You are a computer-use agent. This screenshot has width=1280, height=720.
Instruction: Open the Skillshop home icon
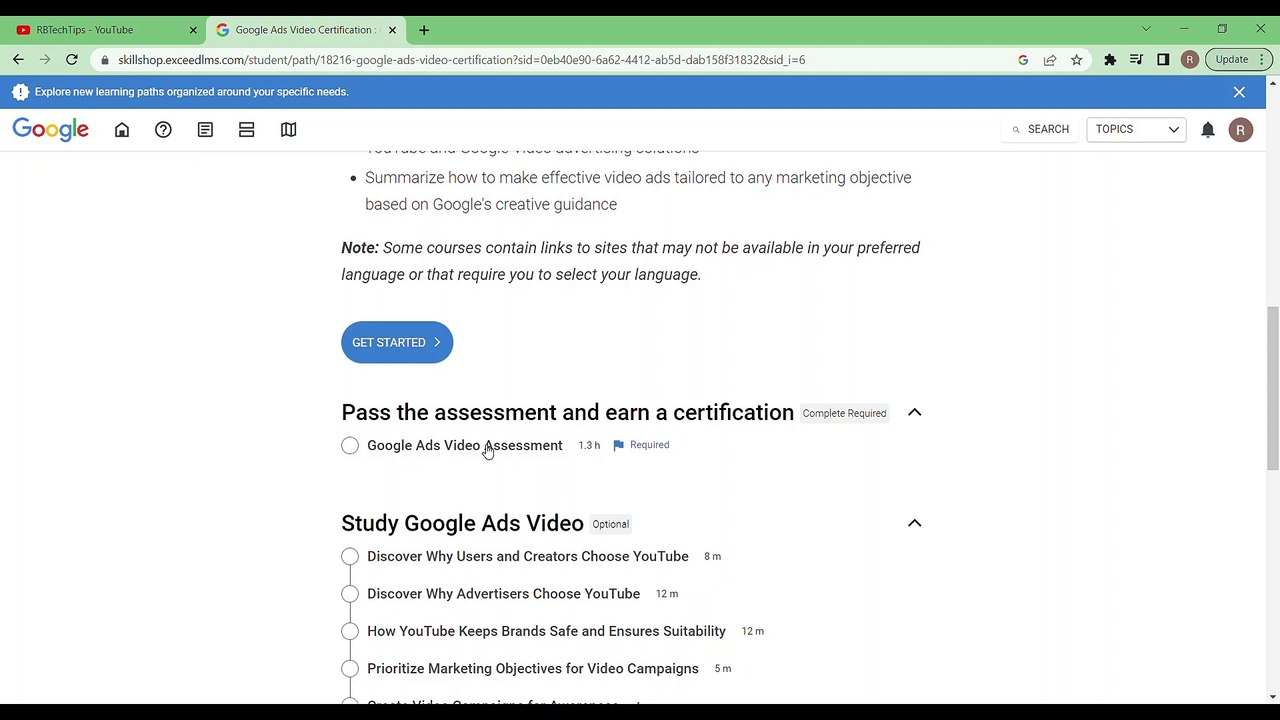click(x=122, y=130)
